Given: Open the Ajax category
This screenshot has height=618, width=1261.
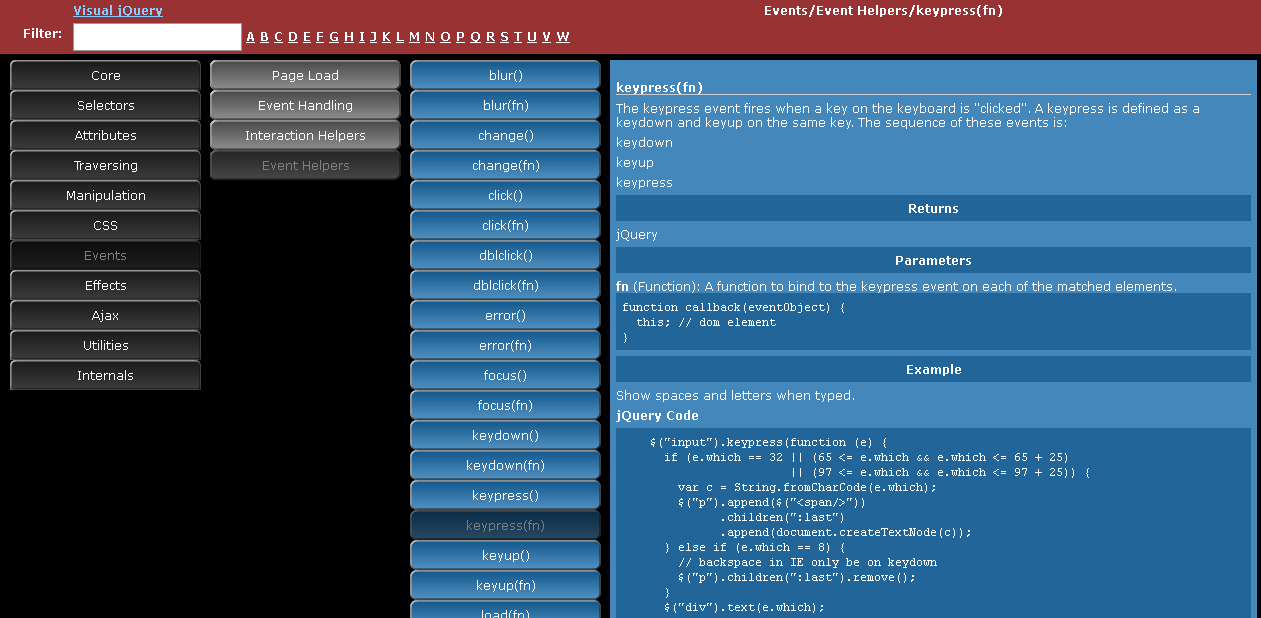Looking at the screenshot, I should [x=104, y=315].
